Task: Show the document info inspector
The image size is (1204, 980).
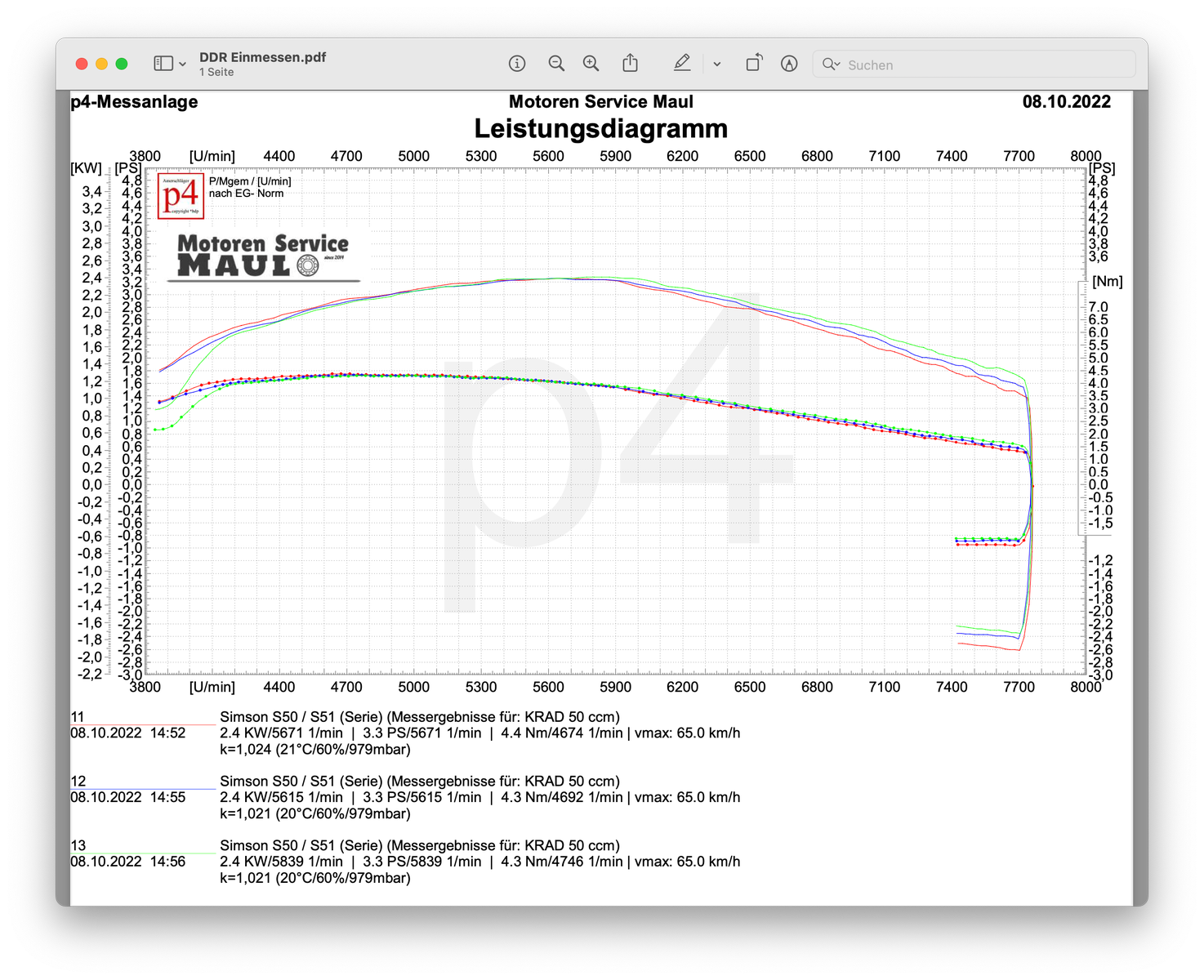Action: coord(516,64)
